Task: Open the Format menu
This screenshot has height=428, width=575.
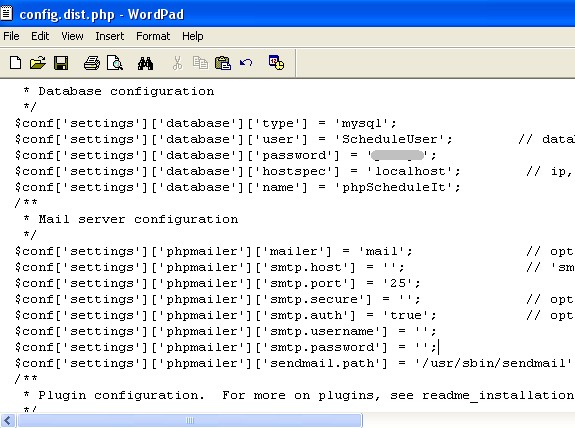Action: [153, 36]
